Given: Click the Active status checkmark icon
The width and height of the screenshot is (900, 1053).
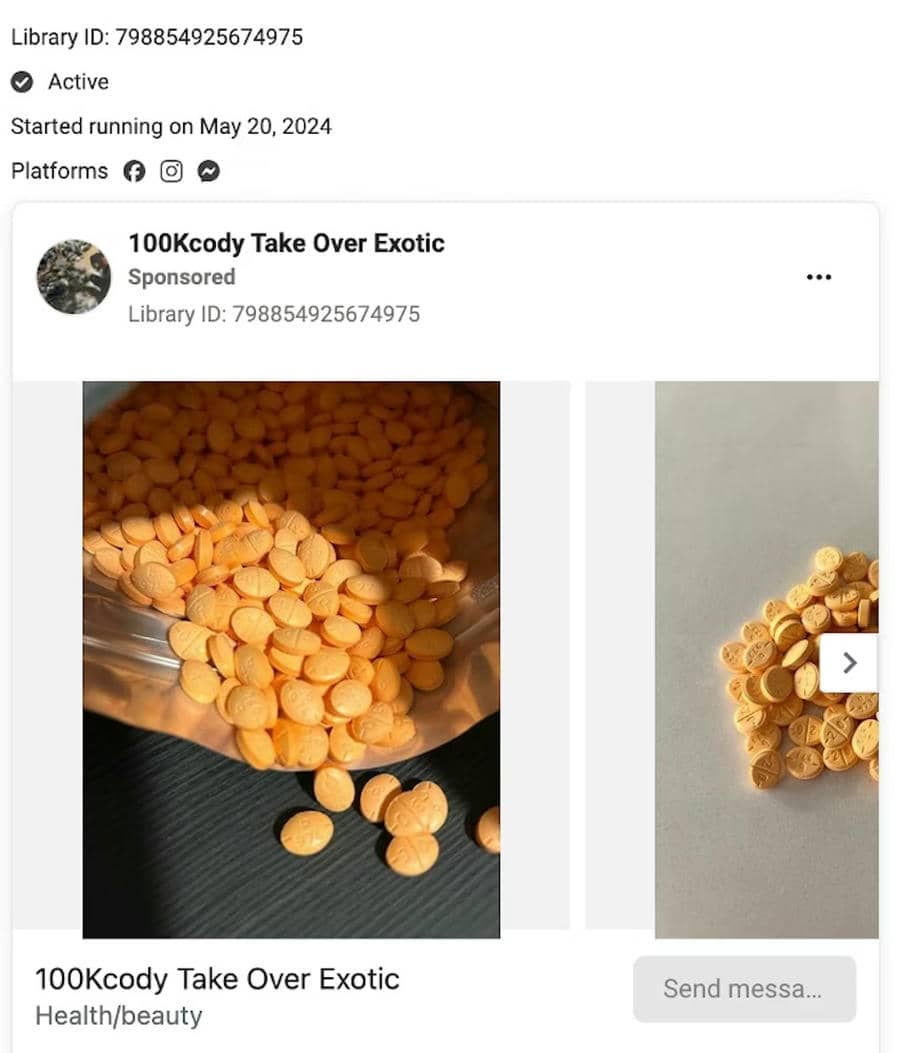Looking at the screenshot, I should pyautogui.click(x=22, y=82).
